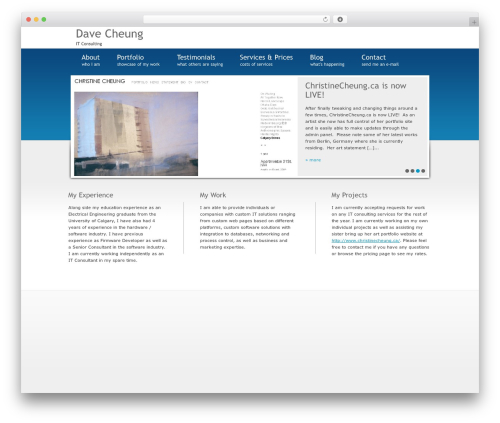Click the IT Consulting tagline
Screen dimensions: 500x423
(x=89, y=44)
